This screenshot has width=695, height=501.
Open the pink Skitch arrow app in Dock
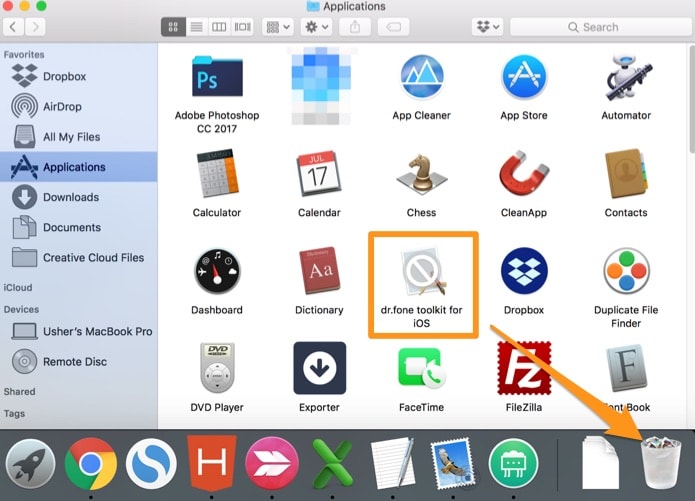pyautogui.click(x=272, y=464)
